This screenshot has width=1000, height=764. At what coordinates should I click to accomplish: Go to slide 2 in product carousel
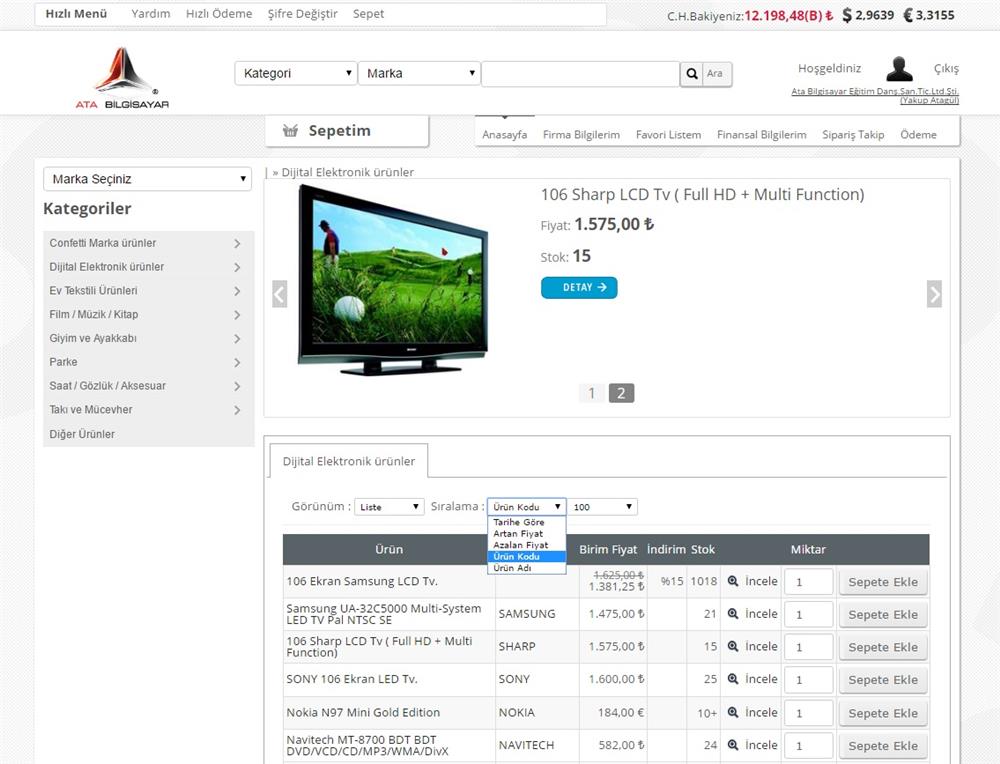621,393
